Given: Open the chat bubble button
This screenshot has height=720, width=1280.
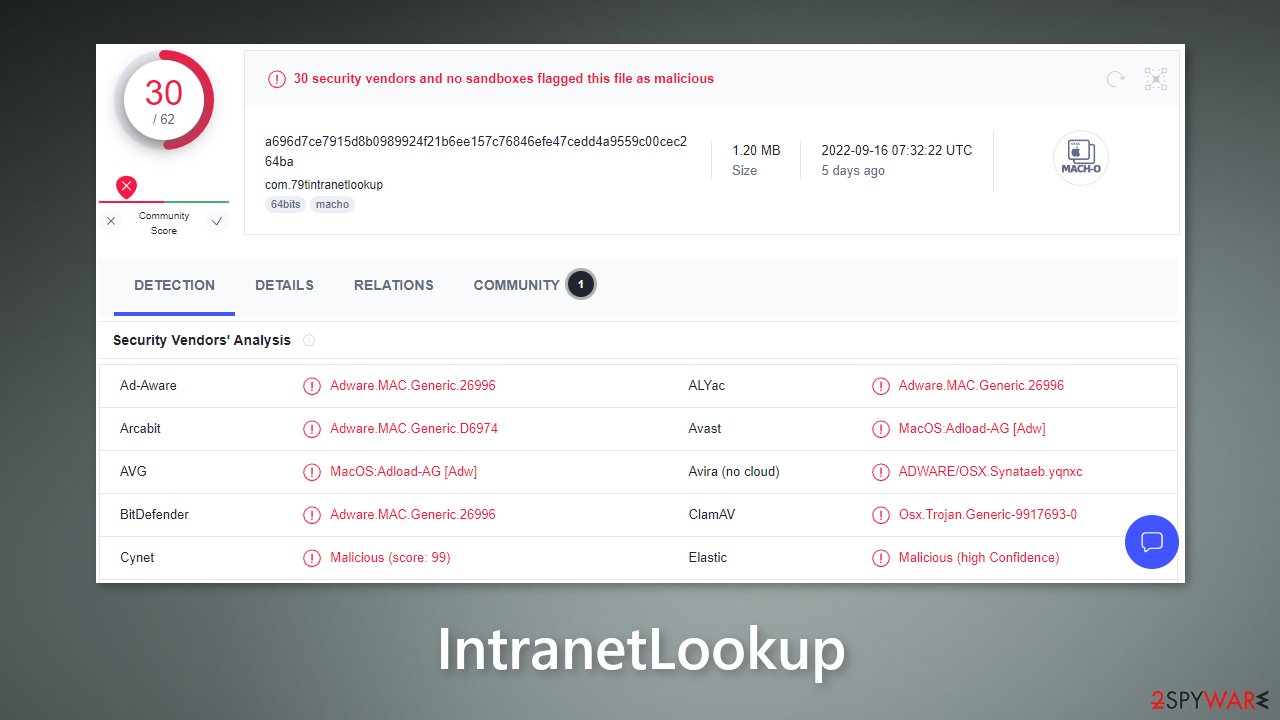Looking at the screenshot, I should click(1152, 542).
